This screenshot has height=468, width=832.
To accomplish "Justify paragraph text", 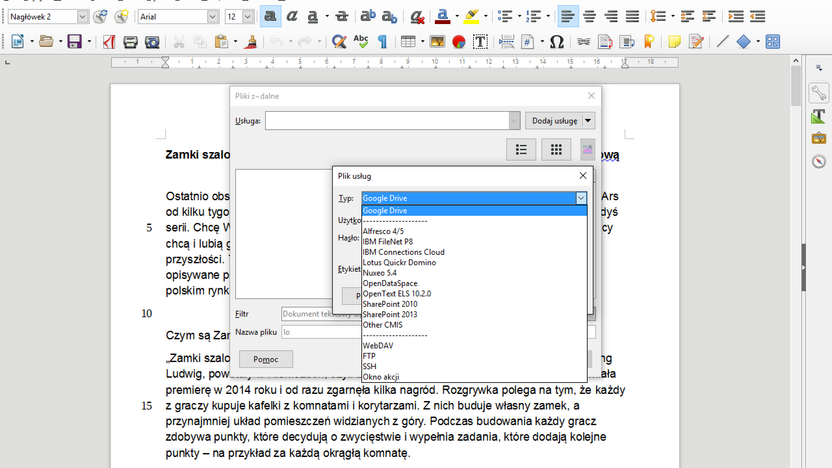I will tap(632, 17).
